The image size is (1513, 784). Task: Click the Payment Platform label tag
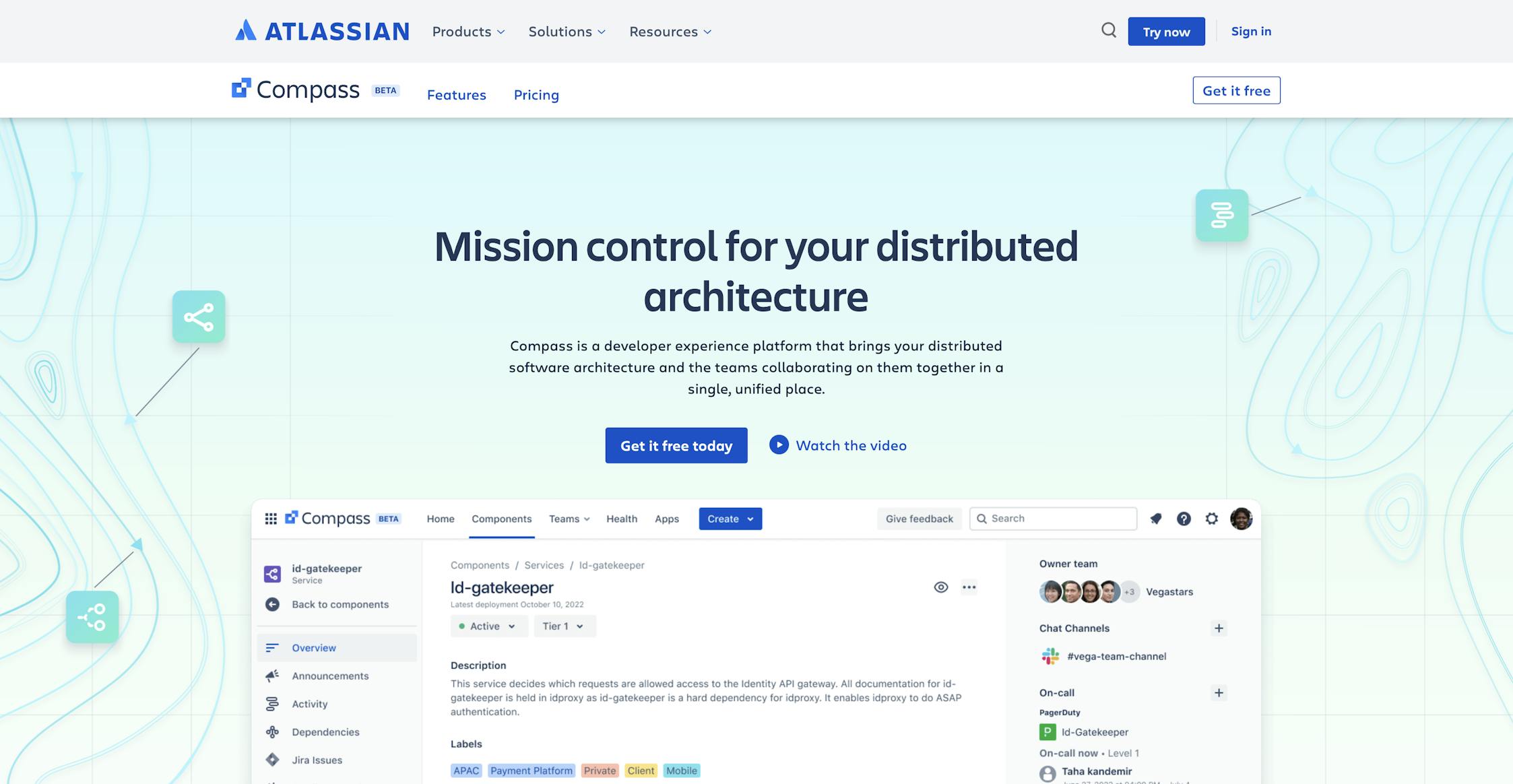click(x=532, y=771)
